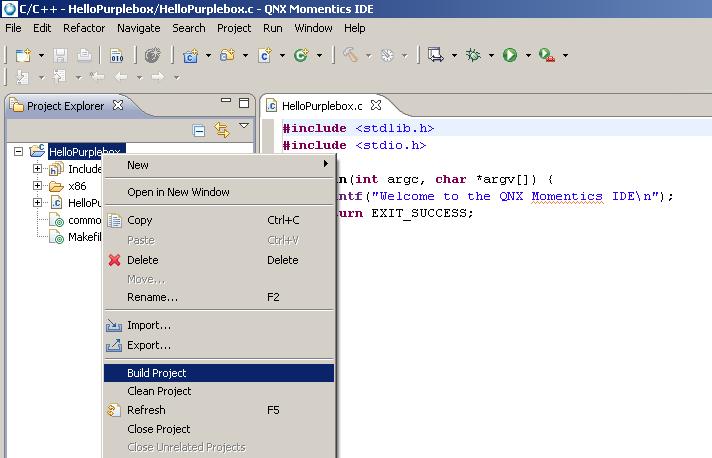Click the green new class icon
The image size is (712, 458).
tap(301, 55)
